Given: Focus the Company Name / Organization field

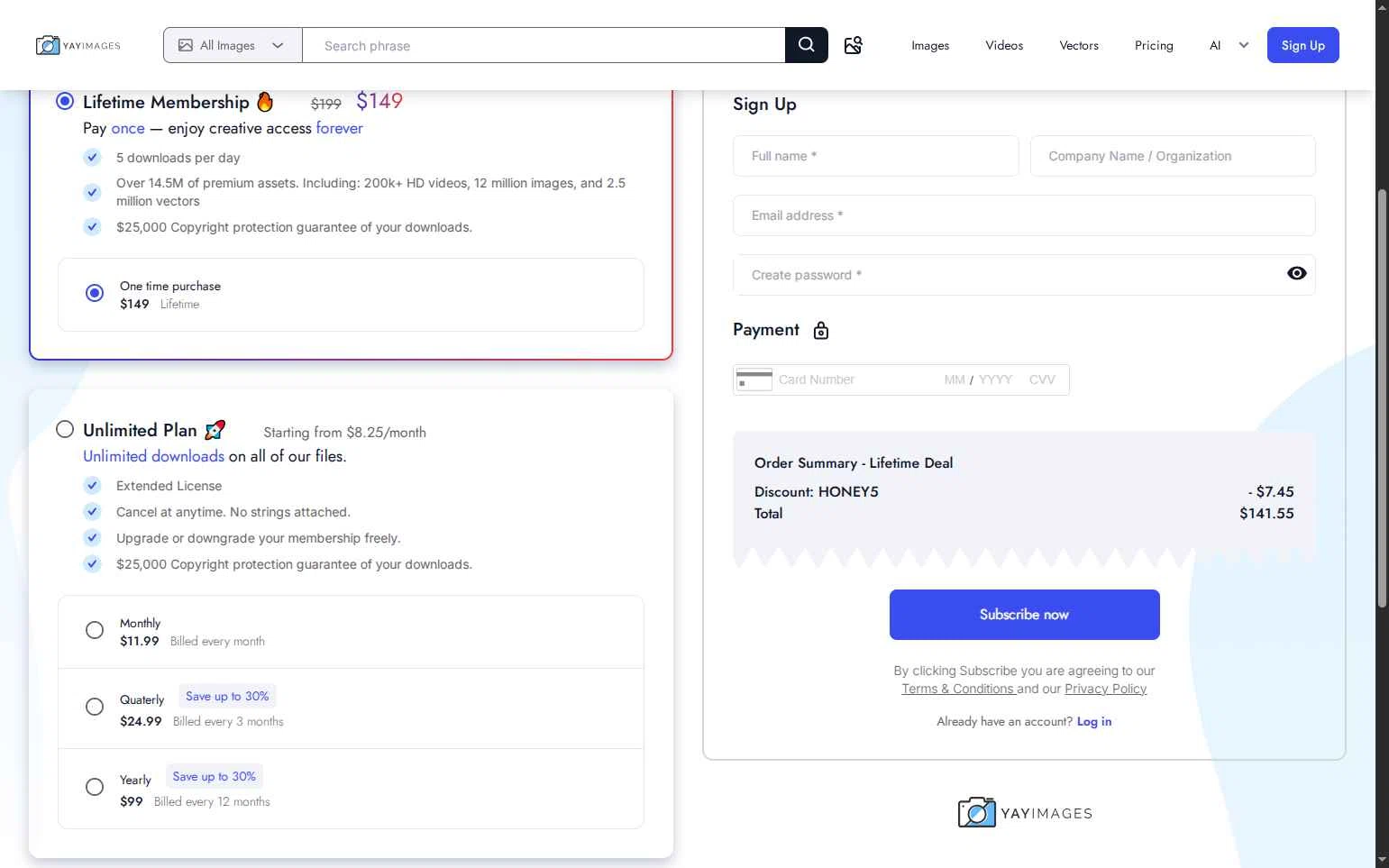Looking at the screenshot, I should pos(1173,156).
